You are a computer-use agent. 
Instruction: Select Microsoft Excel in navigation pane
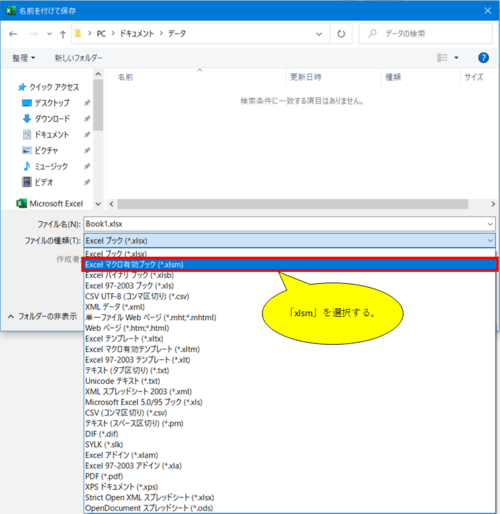49,203
